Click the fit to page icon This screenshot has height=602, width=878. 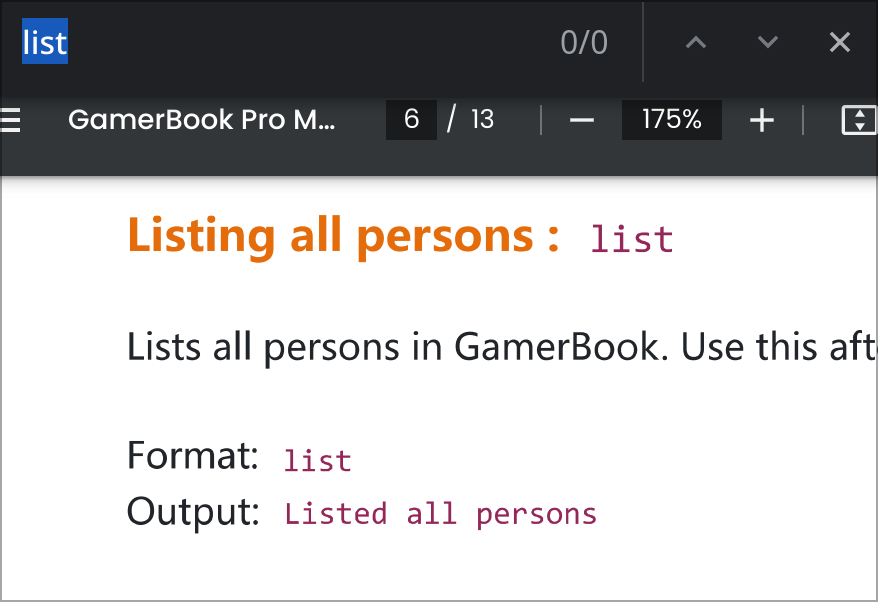(x=859, y=120)
